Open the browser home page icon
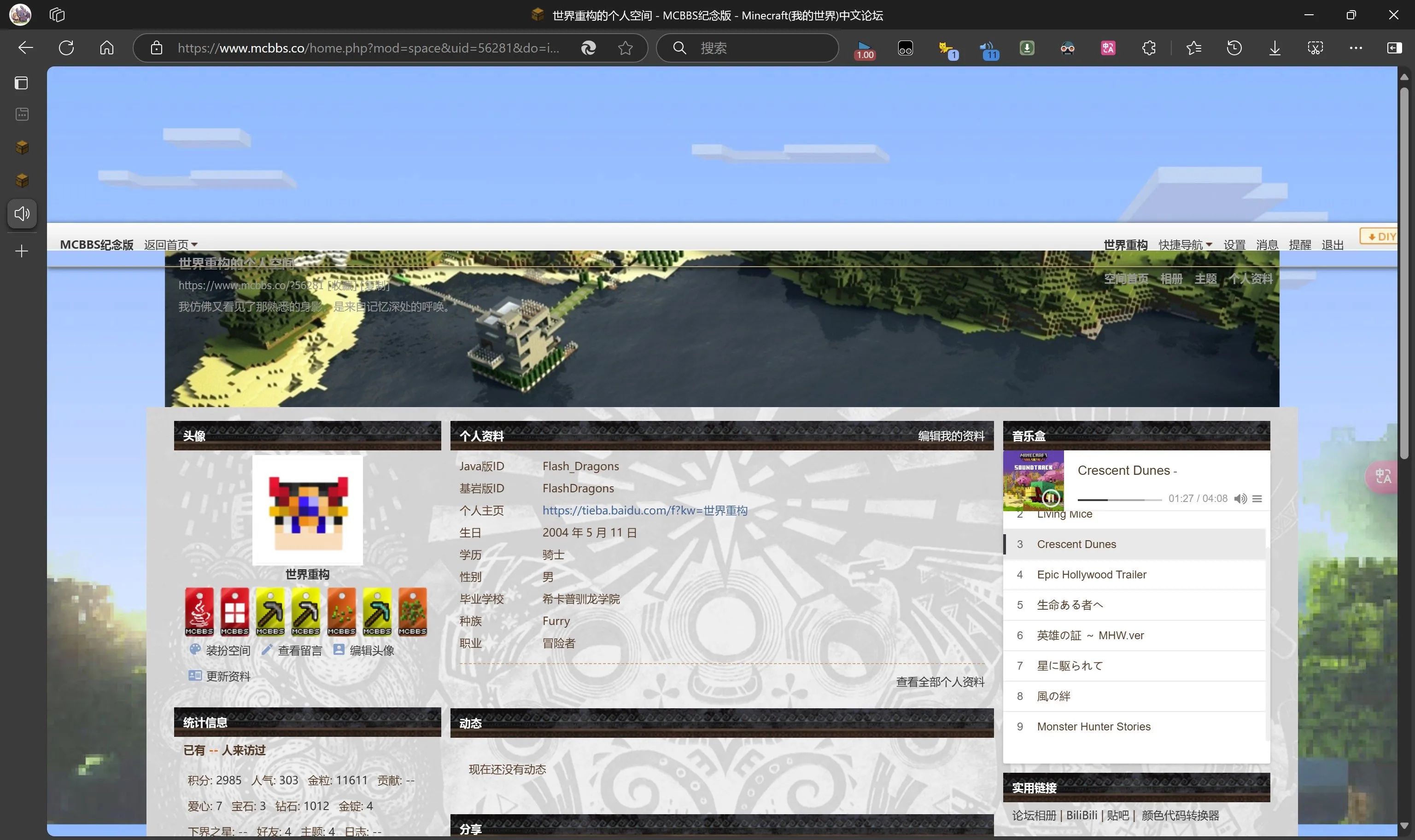The width and height of the screenshot is (1415, 840). pos(107,48)
